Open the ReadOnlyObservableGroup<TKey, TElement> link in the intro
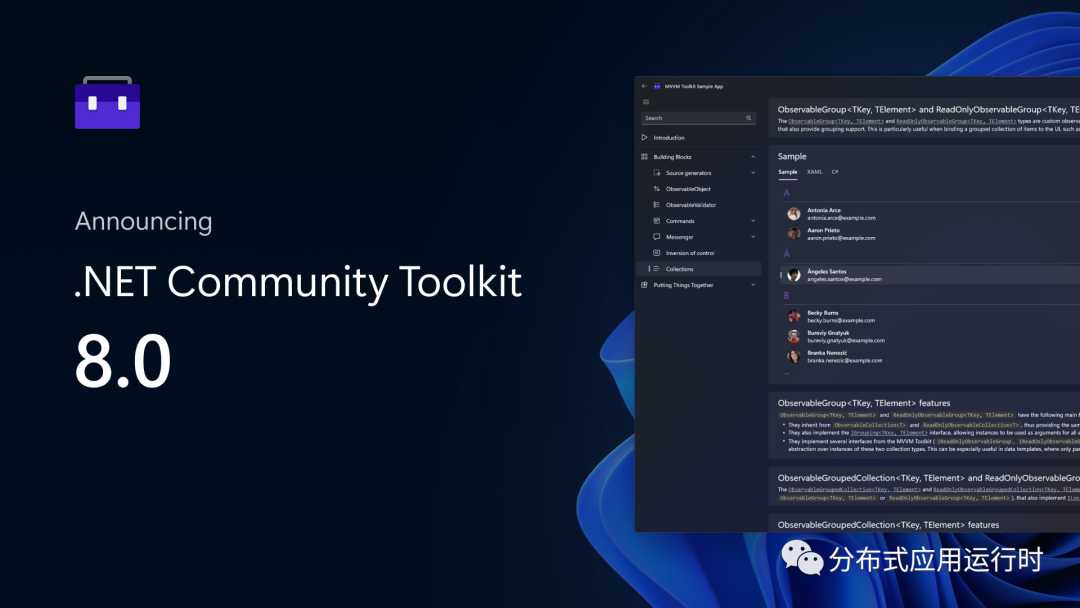Image resolution: width=1080 pixels, height=608 pixels. coord(956,121)
